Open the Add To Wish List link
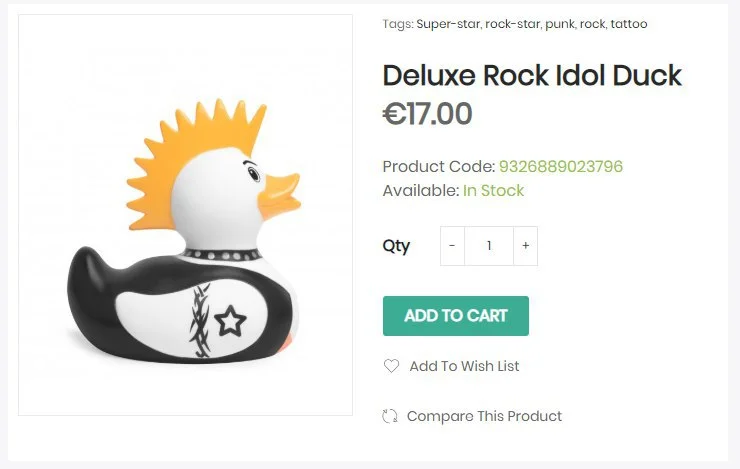Screen dimensions: 740x469 [x=464, y=366]
